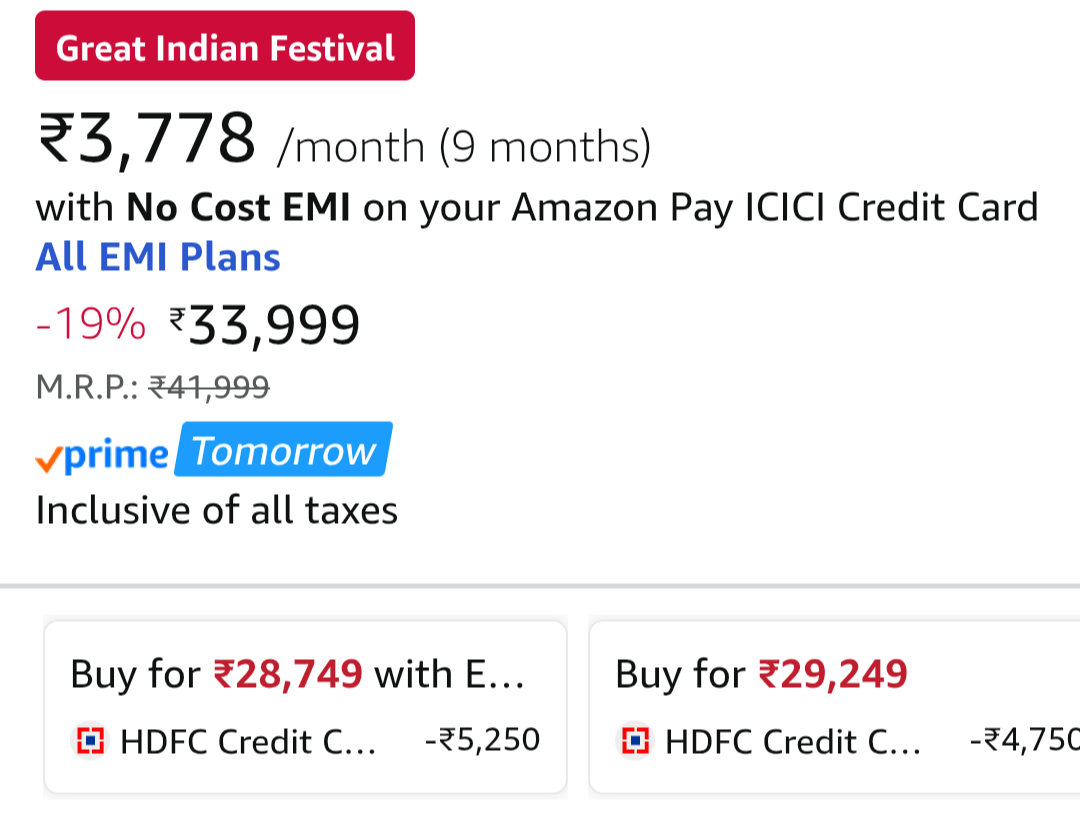Open the All EMI Plans link
This screenshot has width=1080, height=814.
point(158,257)
